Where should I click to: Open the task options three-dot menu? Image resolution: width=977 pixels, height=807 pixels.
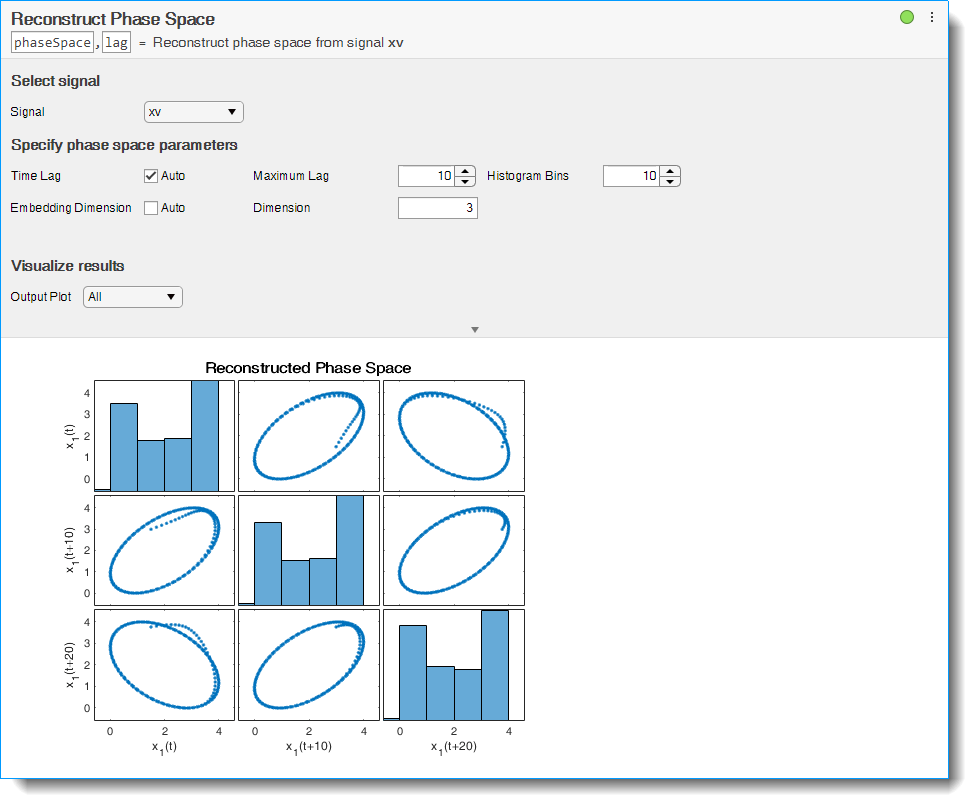tap(932, 17)
